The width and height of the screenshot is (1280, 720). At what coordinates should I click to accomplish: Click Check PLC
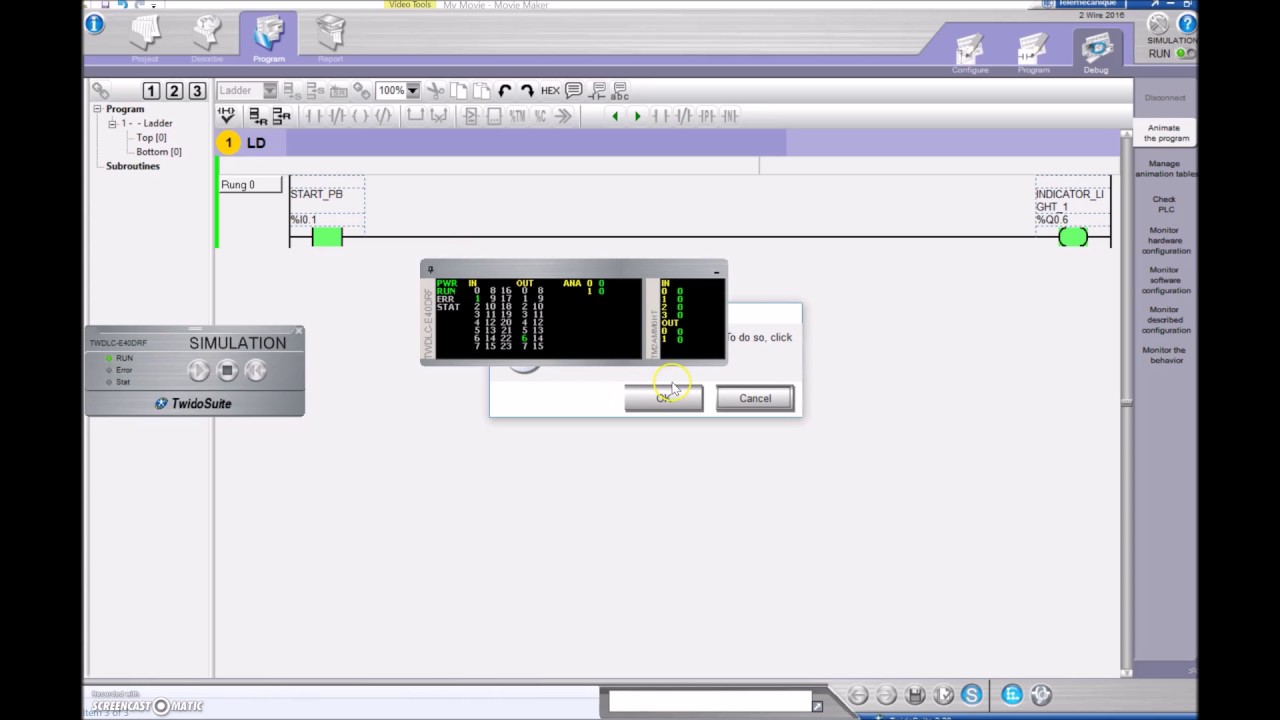point(1164,204)
